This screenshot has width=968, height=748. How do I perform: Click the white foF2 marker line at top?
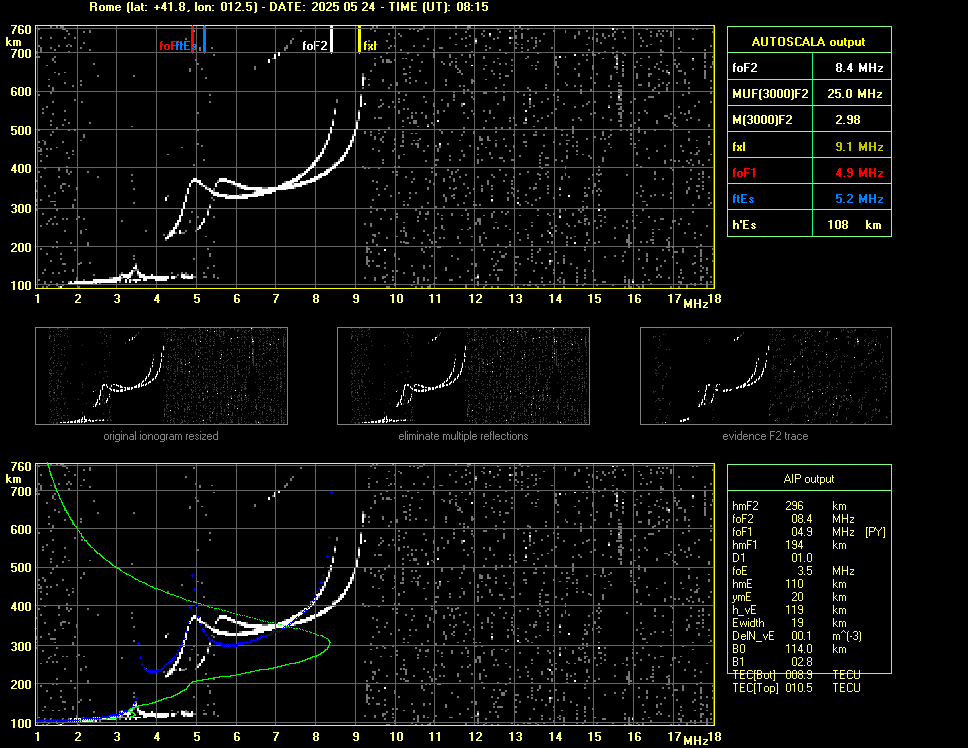(x=332, y=39)
